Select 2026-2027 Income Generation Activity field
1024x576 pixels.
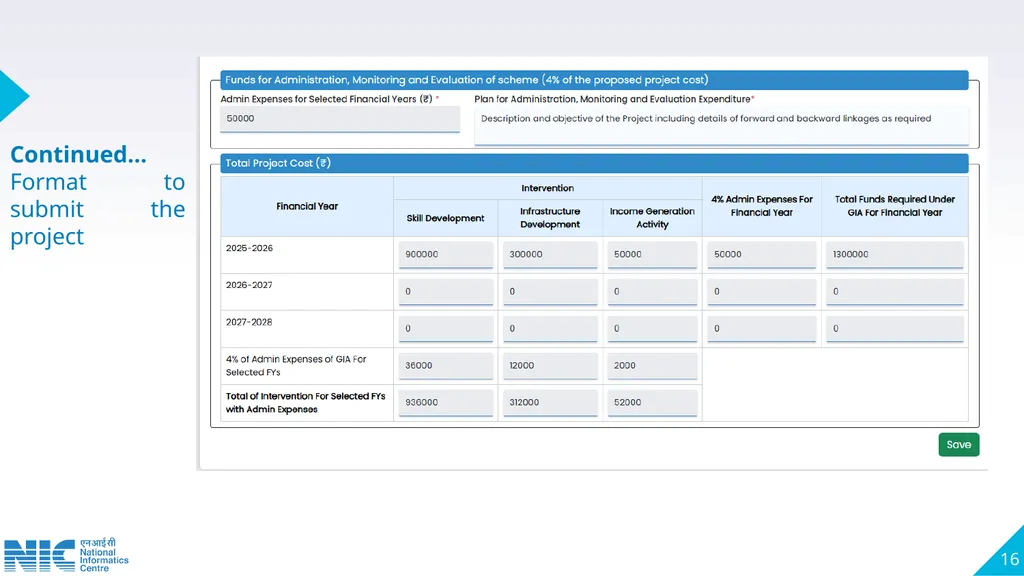[652, 292]
